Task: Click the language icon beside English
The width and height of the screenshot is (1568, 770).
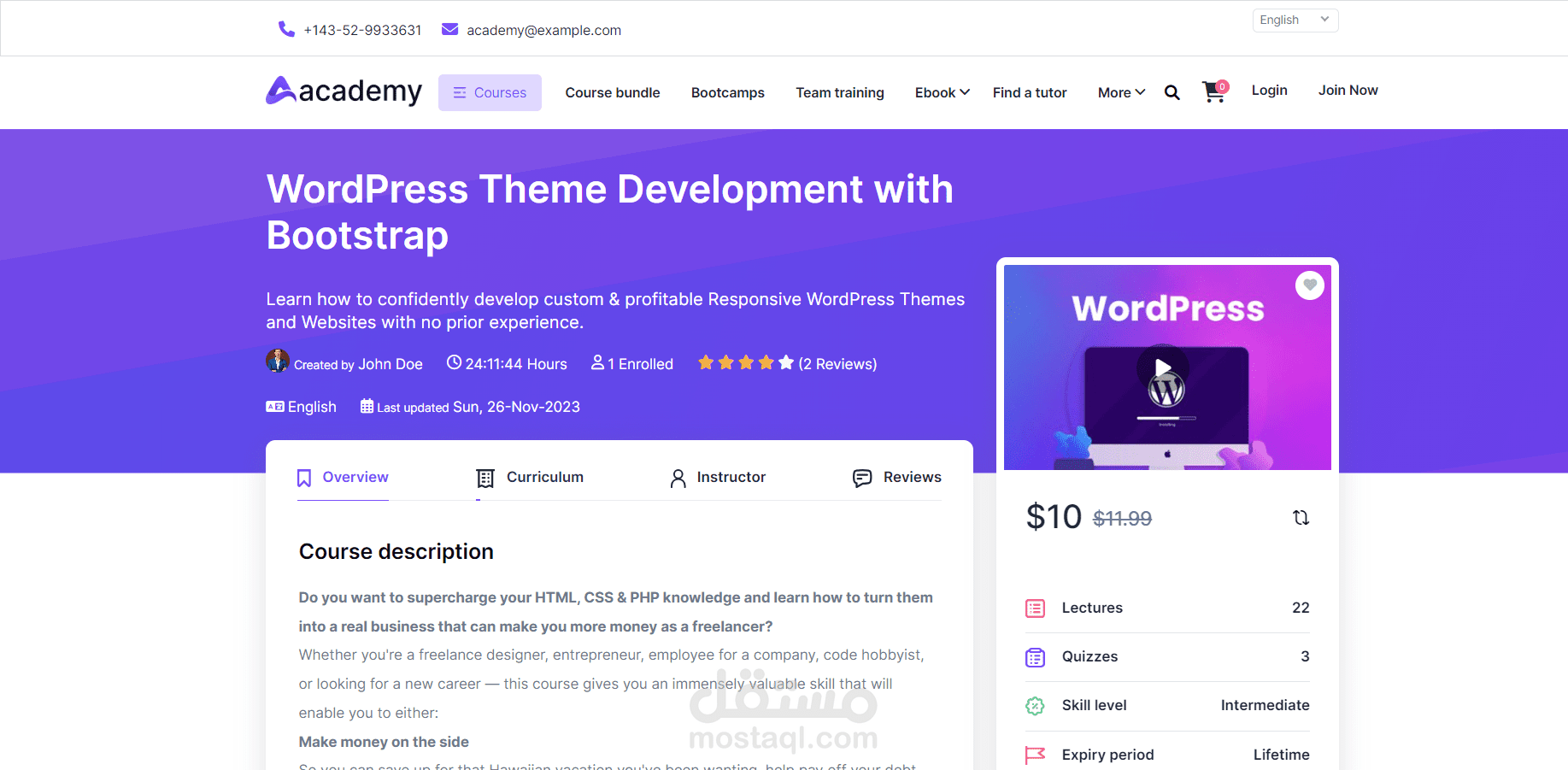Action: click(x=275, y=407)
